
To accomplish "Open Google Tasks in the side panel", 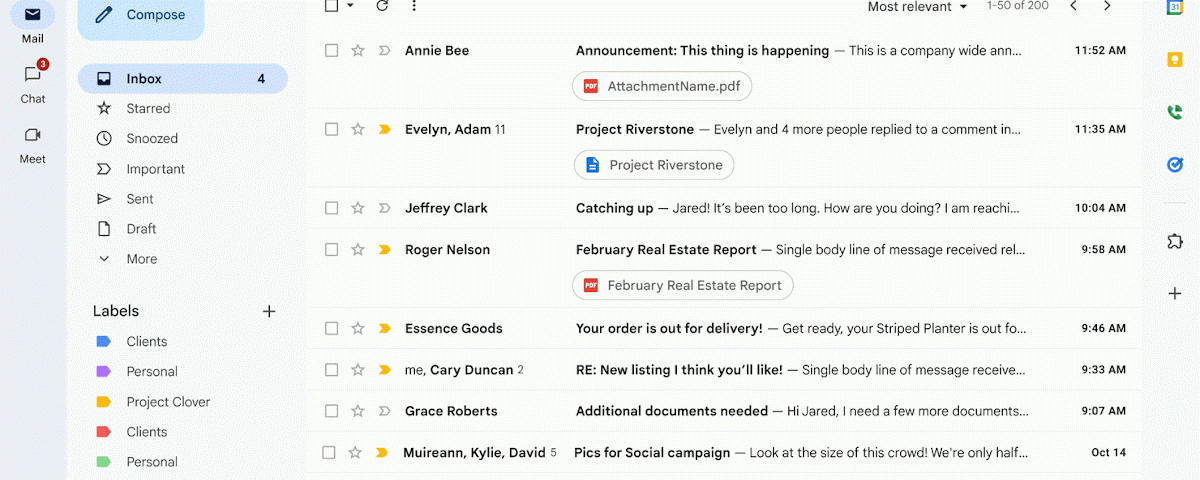I will tap(1174, 165).
